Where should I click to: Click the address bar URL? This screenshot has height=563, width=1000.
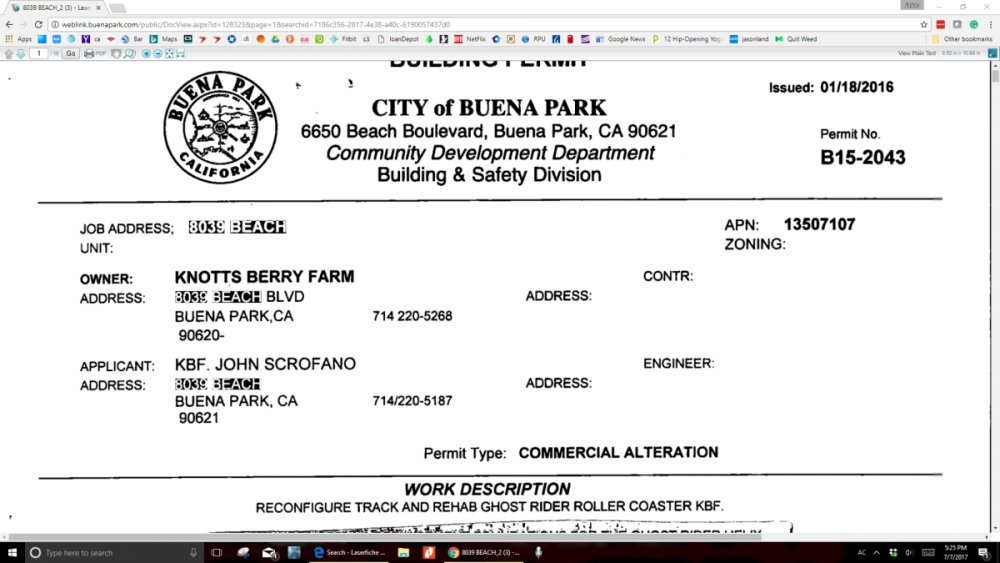(x=300, y=24)
